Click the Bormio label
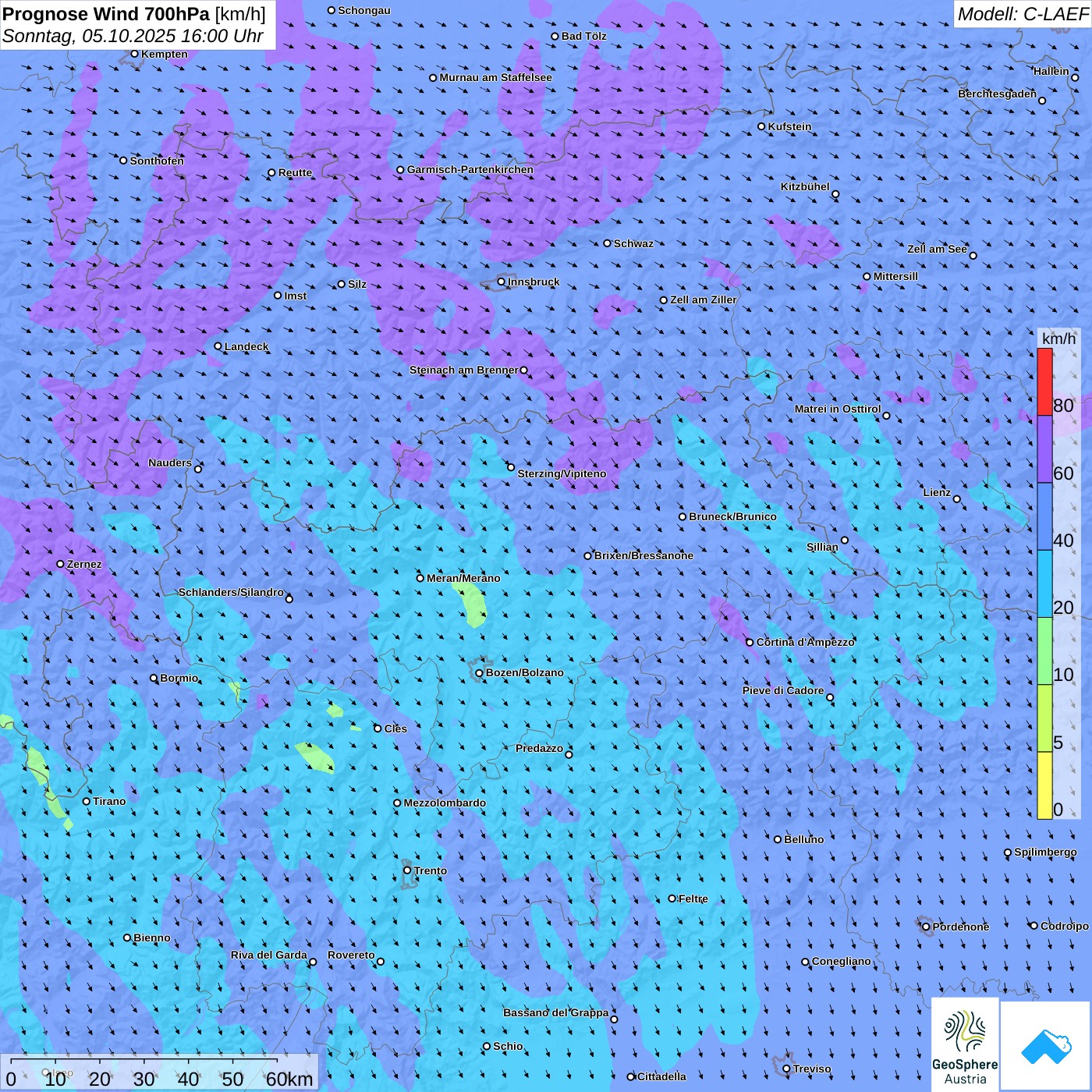 pyautogui.click(x=179, y=678)
